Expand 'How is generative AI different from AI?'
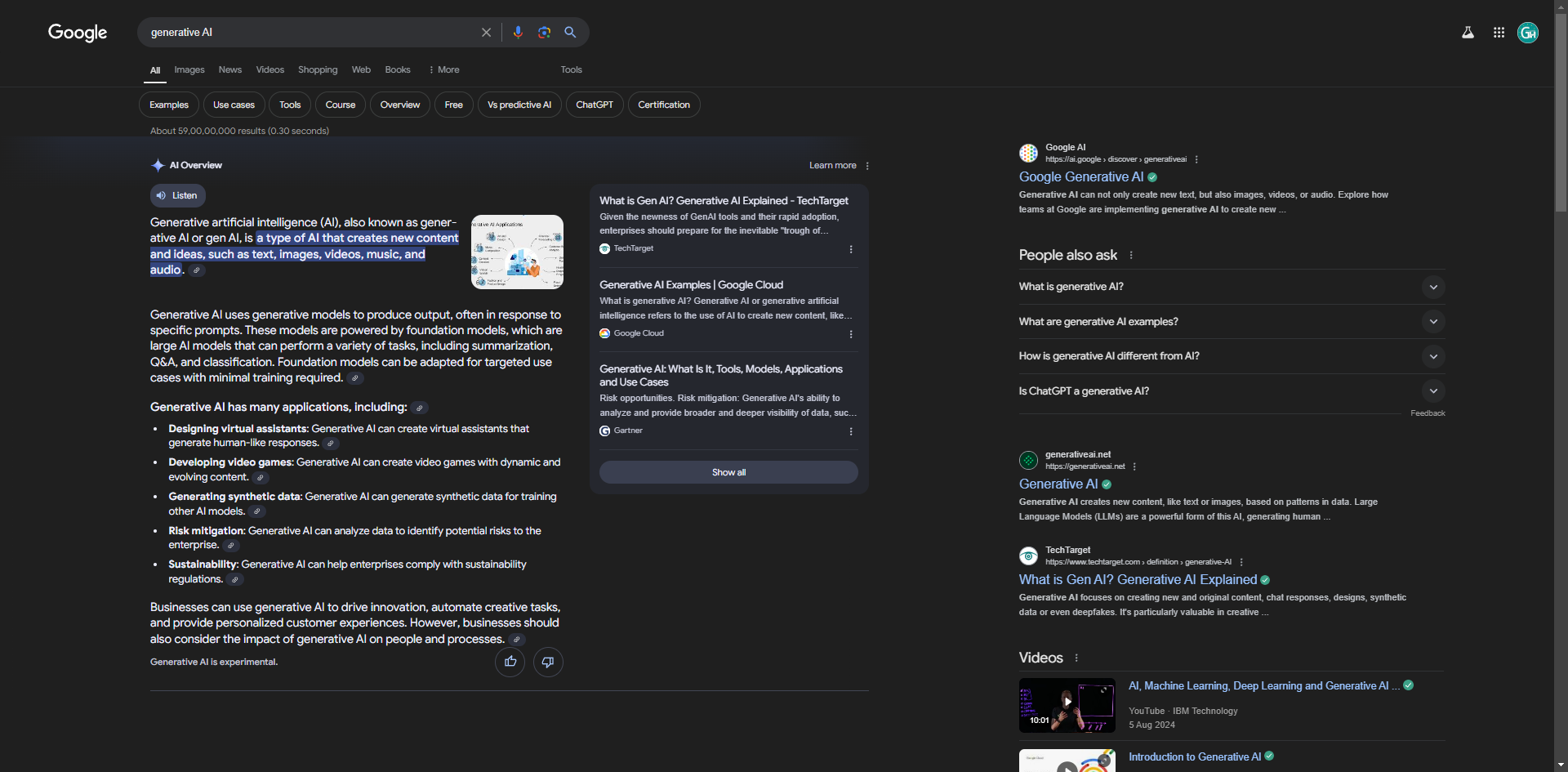This screenshot has height=772, width=1568. [x=1232, y=356]
